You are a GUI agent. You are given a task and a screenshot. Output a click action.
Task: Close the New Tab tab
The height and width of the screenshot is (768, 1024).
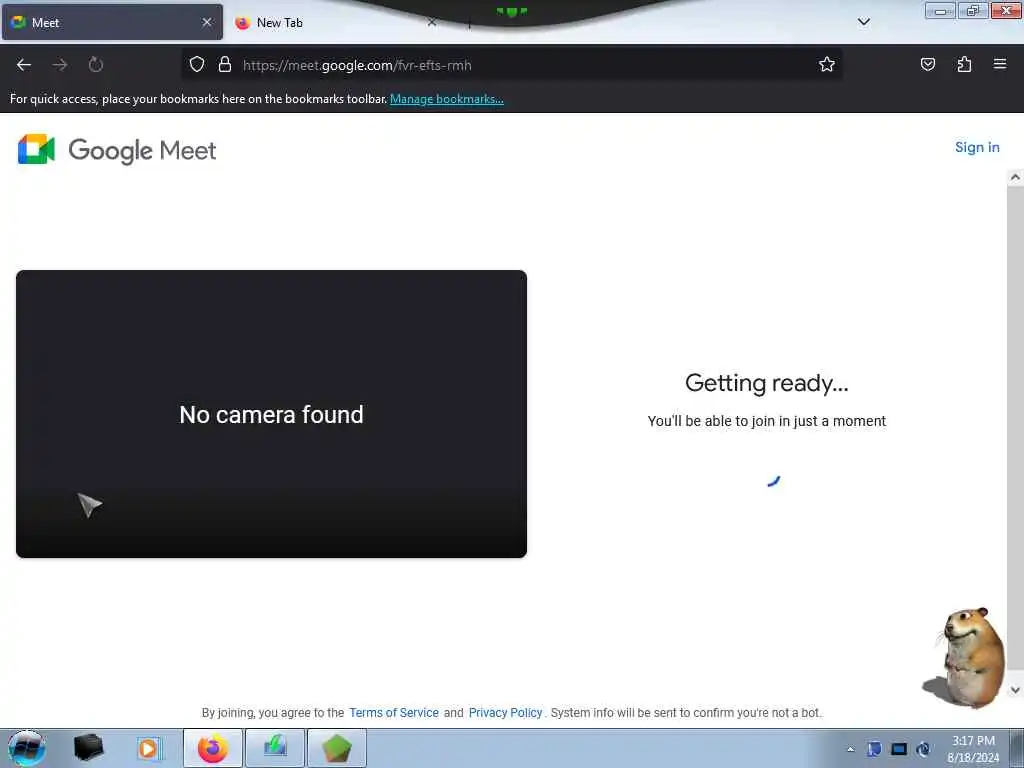point(432,22)
